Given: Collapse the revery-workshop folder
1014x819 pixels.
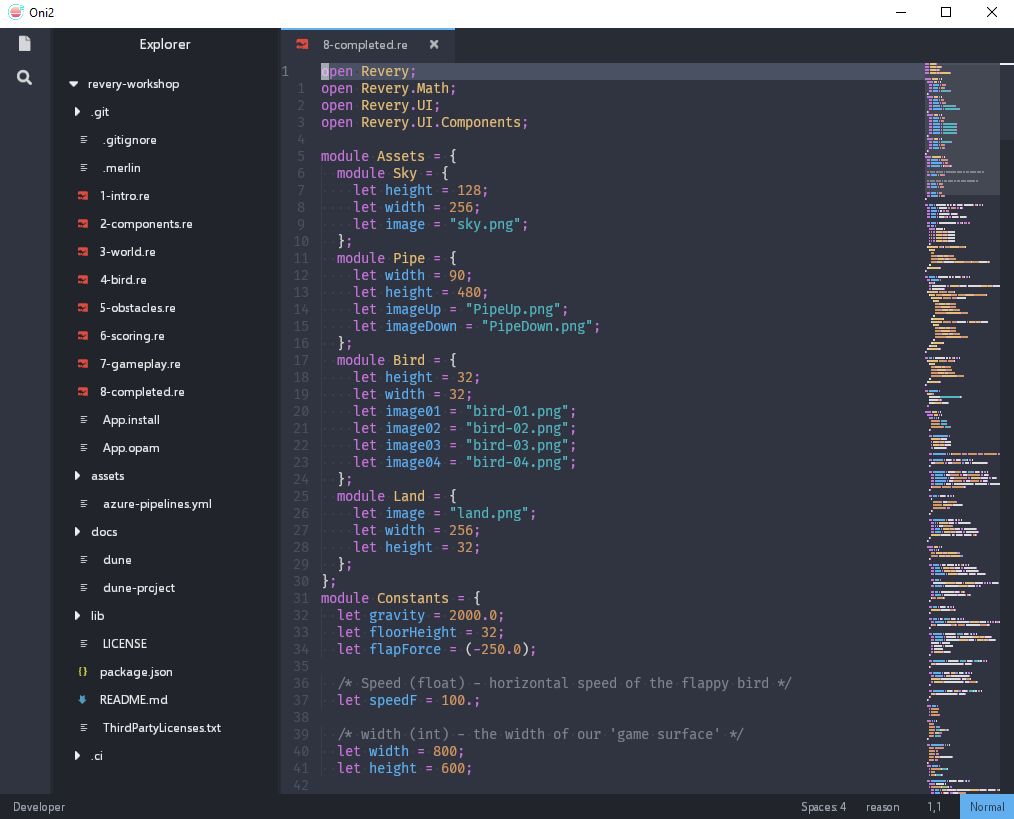Looking at the screenshot, I should 74,84.
